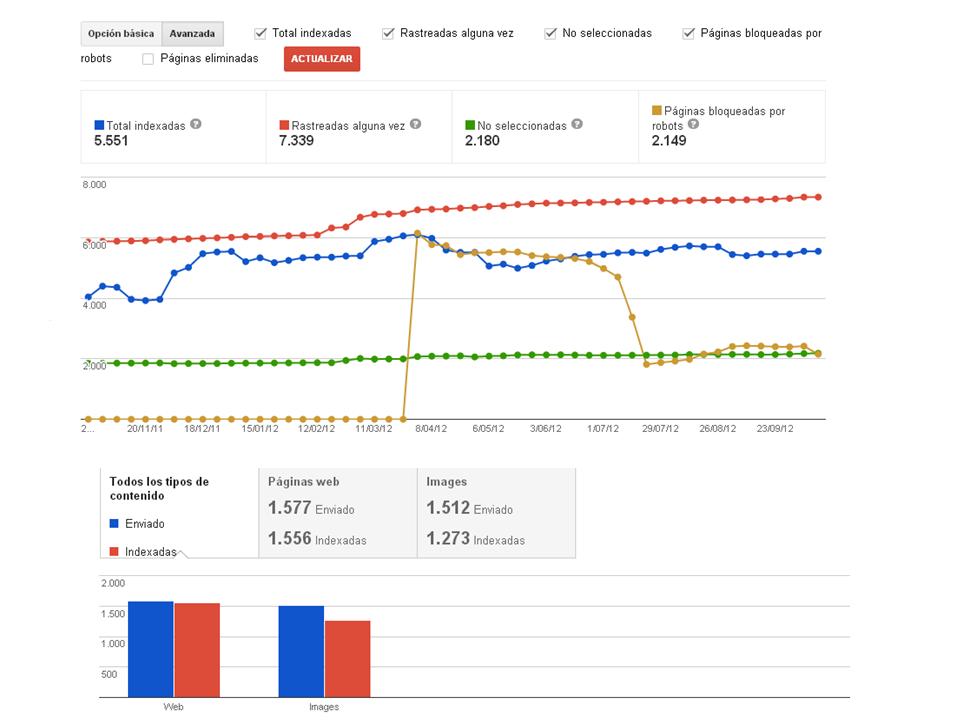
Task: Switch to Opción básica view
Action: tap(121, 33)
